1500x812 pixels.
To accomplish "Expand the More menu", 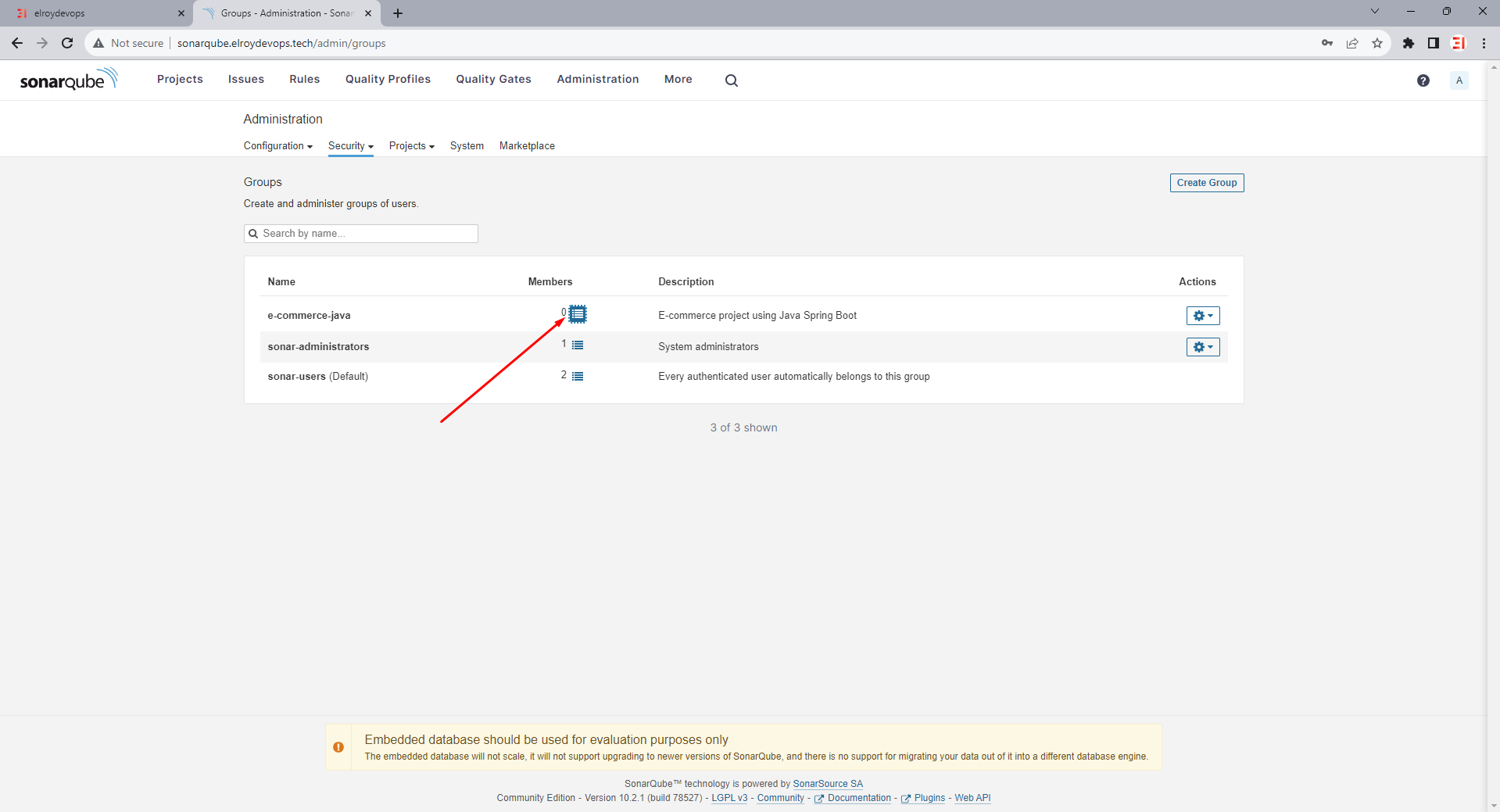I will click(x=678, y=79).
